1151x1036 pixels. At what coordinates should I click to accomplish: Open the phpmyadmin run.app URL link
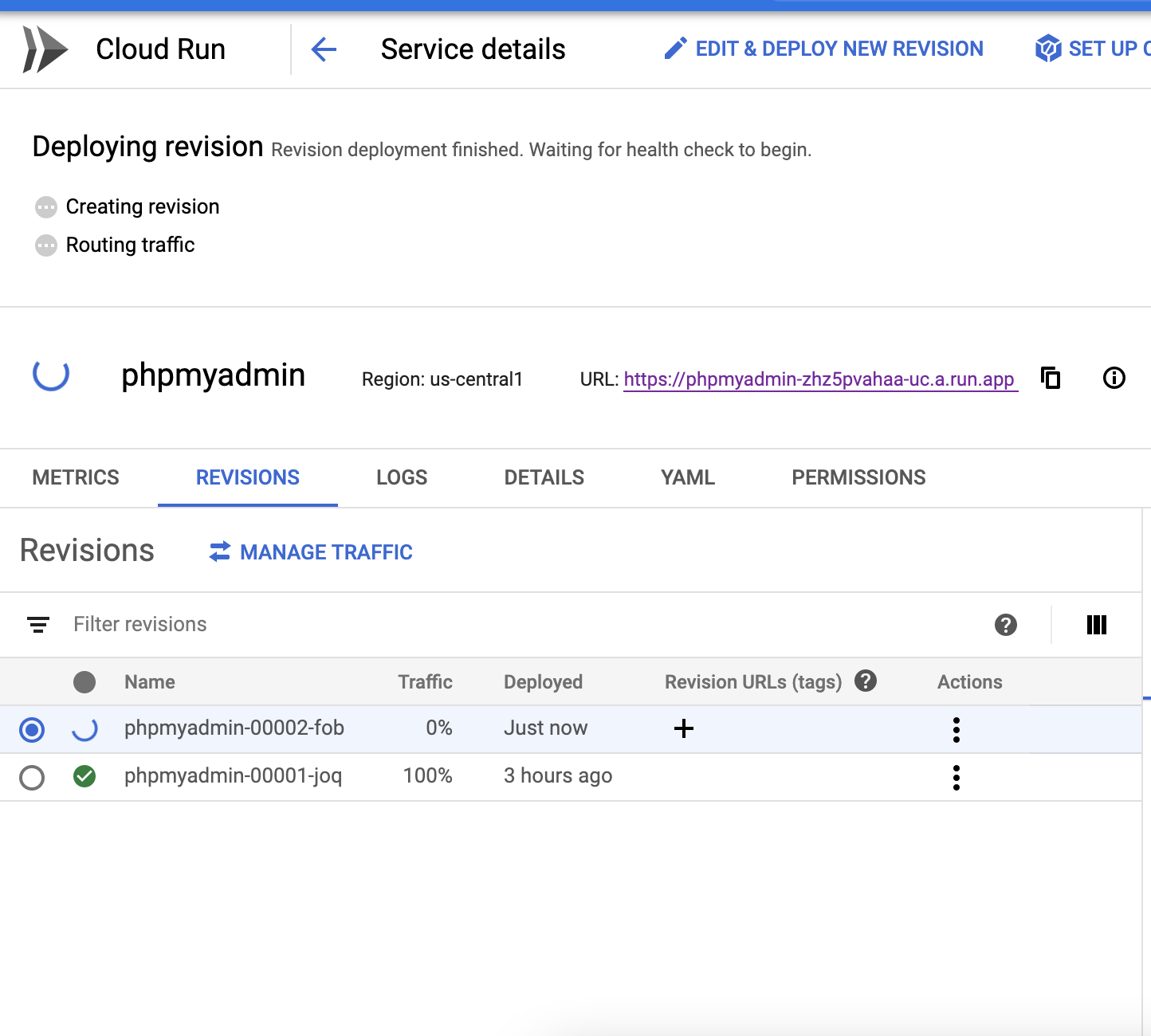click(820, 379)
